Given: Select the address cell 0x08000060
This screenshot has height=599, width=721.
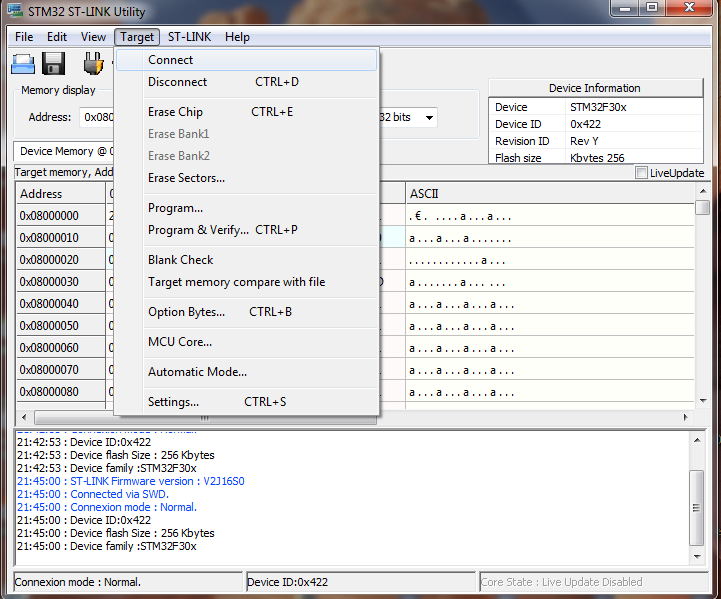Looking at the screenshot, I should pos(61,348).
